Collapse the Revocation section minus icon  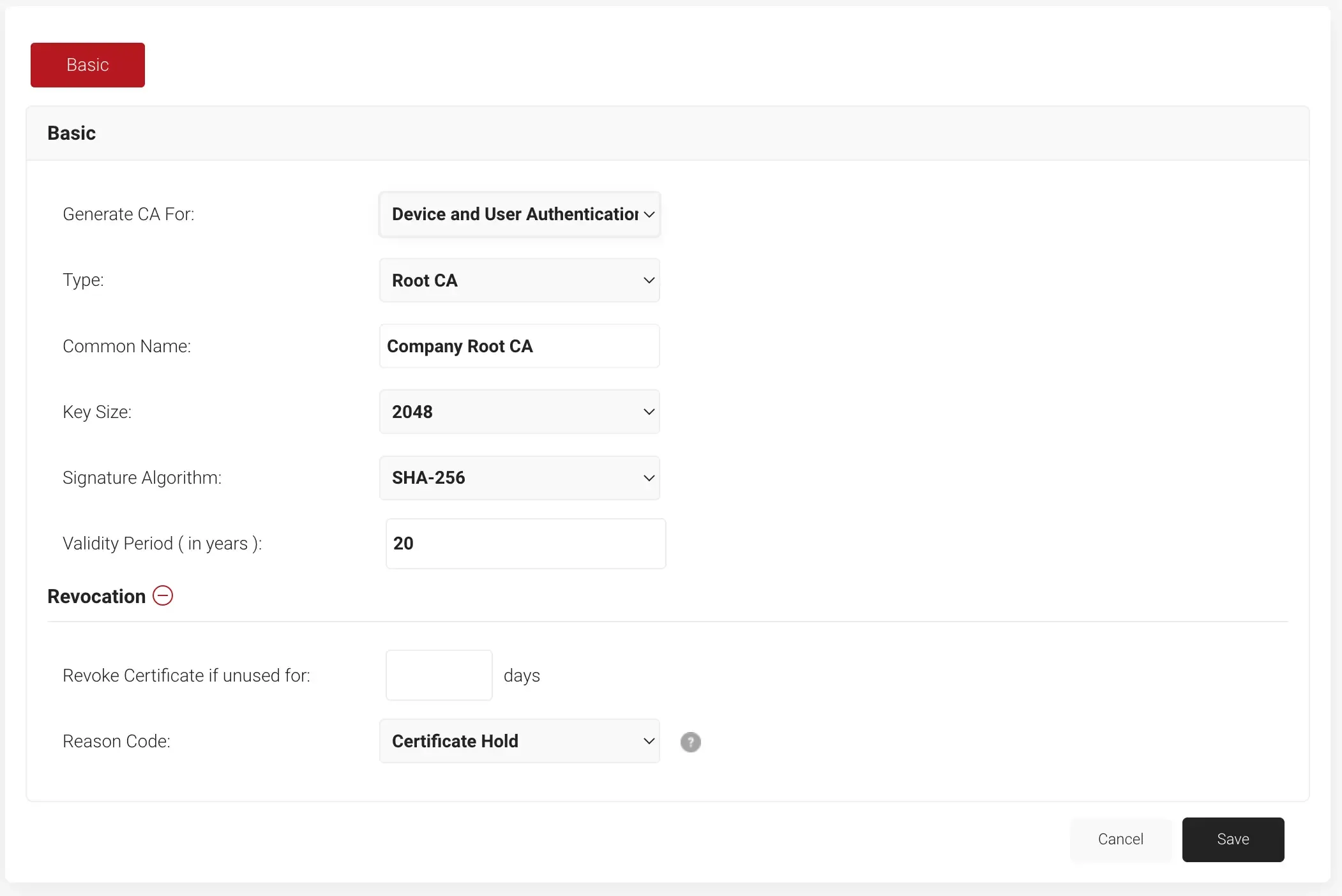click(x=163, y=595)
